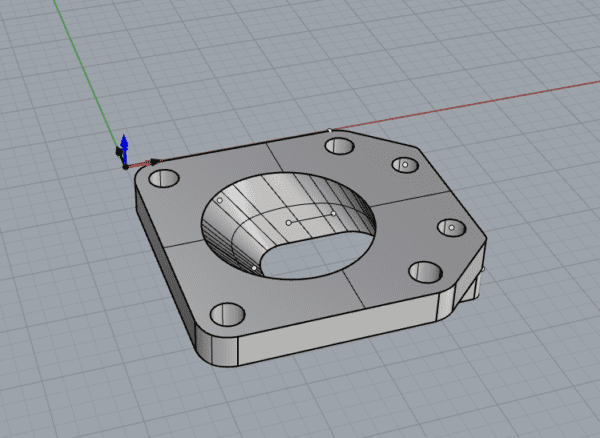Select the top-left bolt hole
This screenshot has width=600, height=438.
pyautogui.click(x=163, y=180)
